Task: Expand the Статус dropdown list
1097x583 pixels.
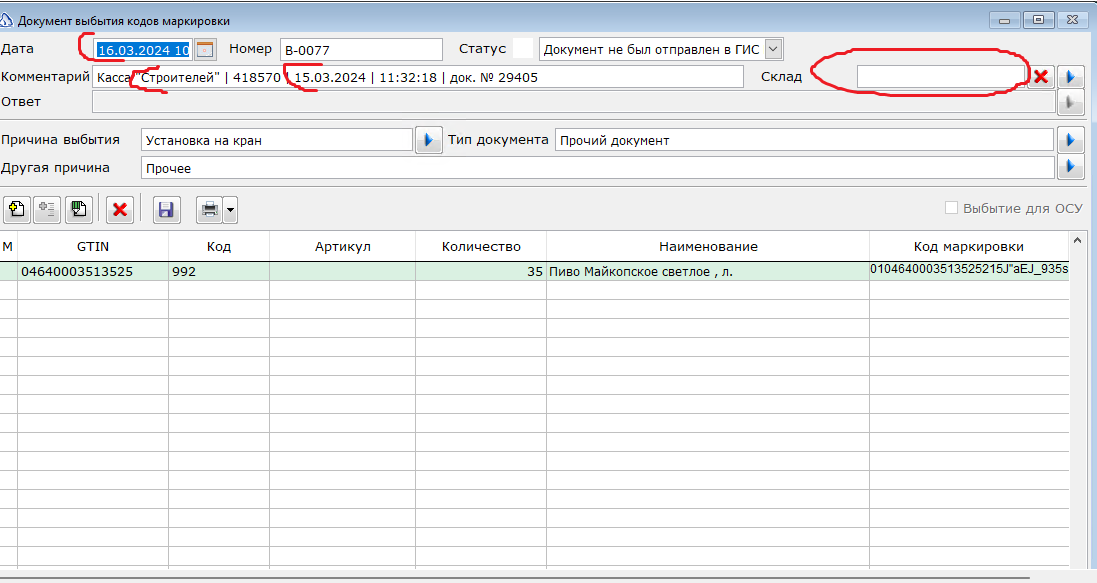Action: point(773,49)
